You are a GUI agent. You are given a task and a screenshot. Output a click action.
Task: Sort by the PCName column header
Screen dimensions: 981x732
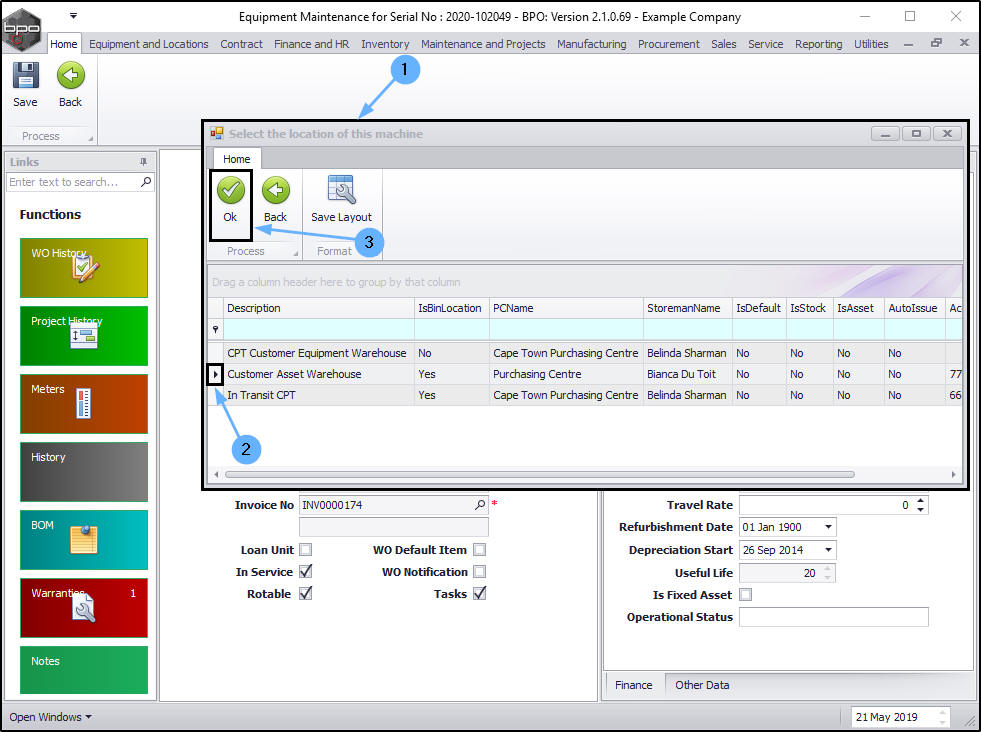[566, 308]
